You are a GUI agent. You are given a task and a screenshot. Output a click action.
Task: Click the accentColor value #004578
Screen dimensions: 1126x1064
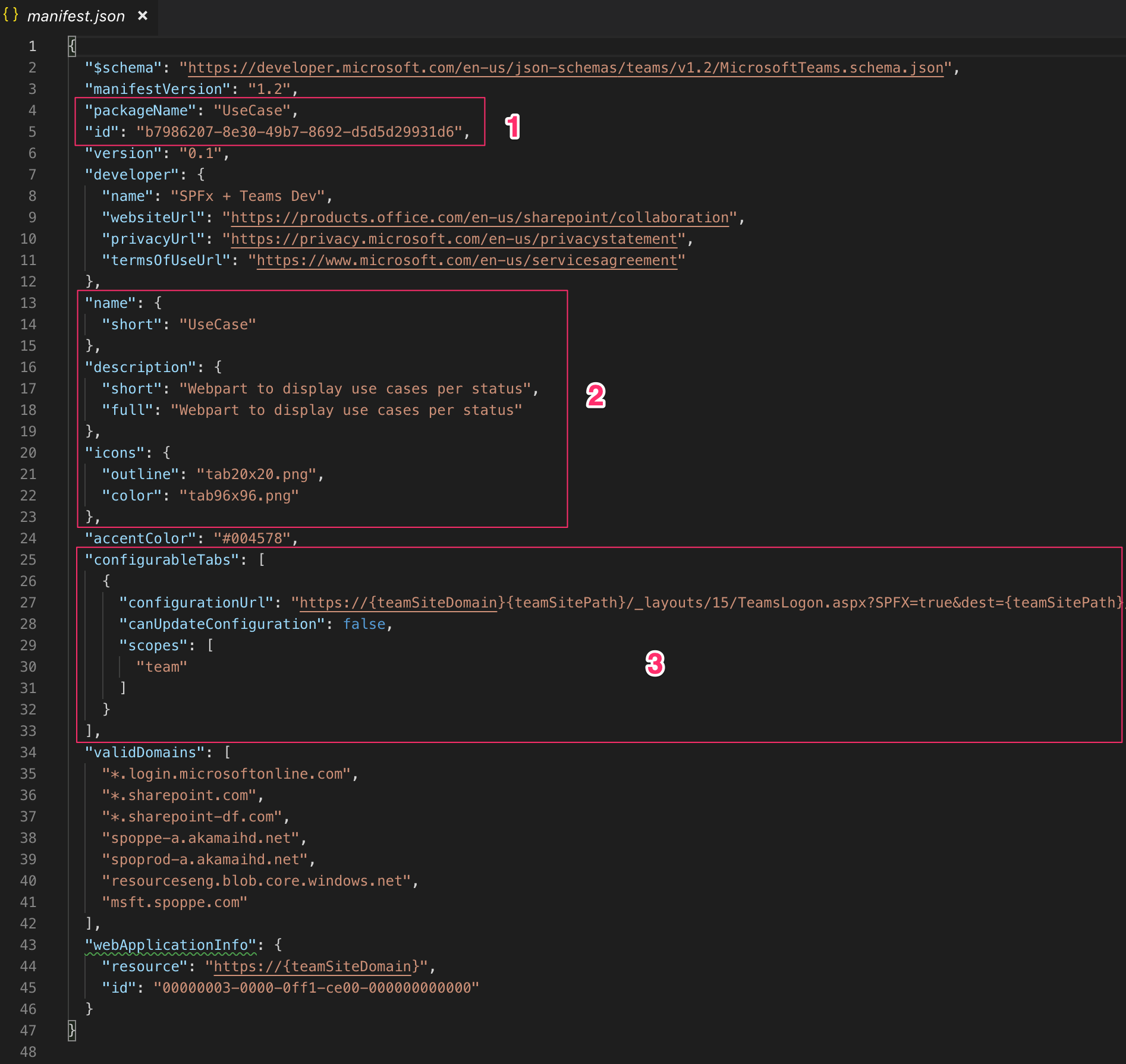pos(252,539)
